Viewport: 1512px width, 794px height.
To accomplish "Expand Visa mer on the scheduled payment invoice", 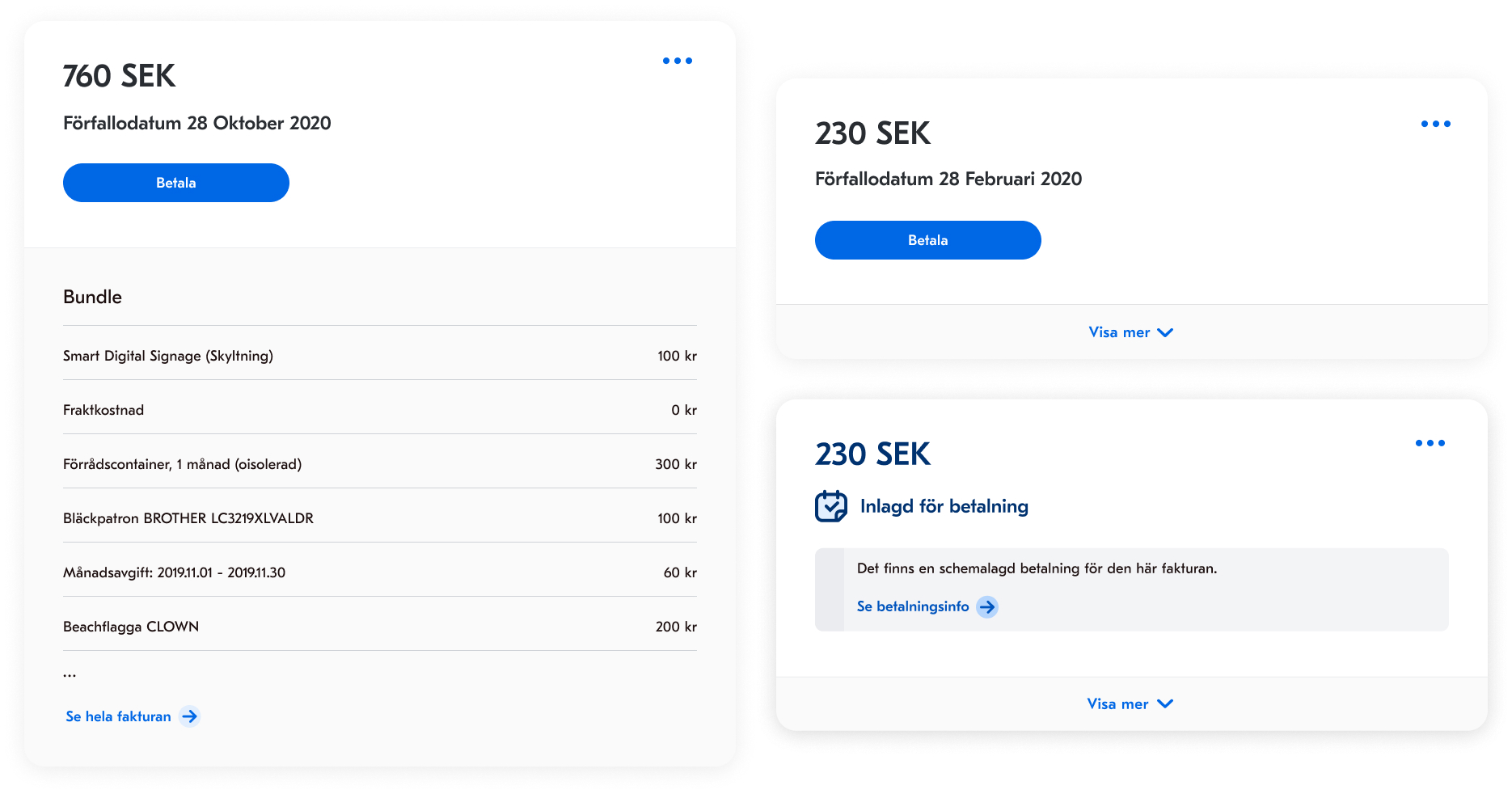I will pyautogui.click(x=1118, y=703).
